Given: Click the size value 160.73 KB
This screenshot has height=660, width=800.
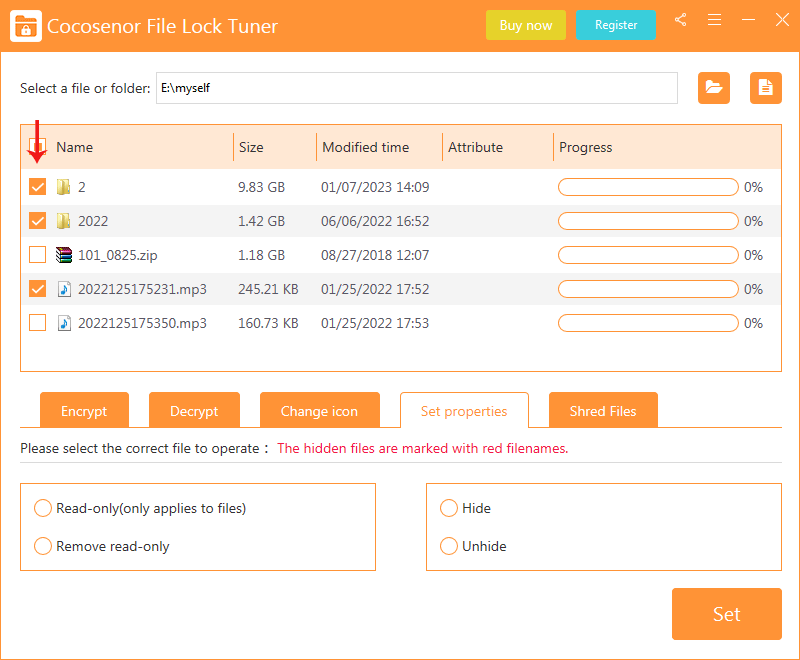Looking at the screenshot, I should pyautogui.click(x=268, y=323).
